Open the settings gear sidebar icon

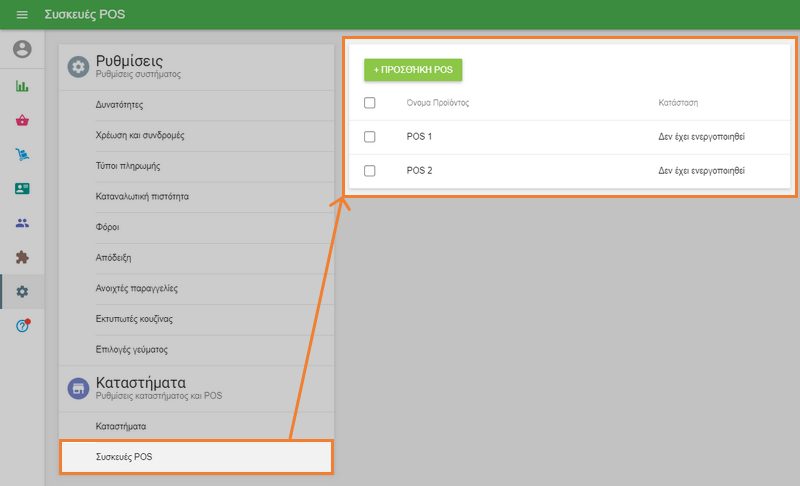coord(22,292)
